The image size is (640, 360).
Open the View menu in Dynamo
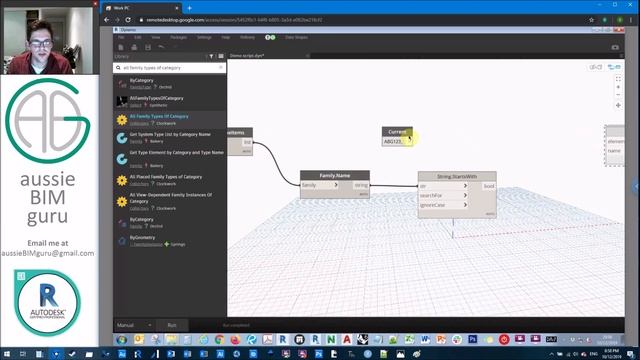[156, 37]
